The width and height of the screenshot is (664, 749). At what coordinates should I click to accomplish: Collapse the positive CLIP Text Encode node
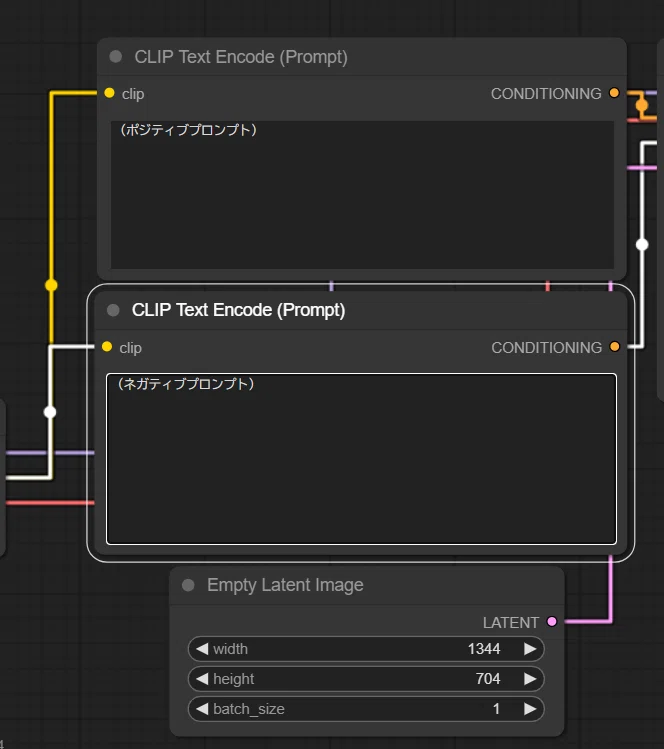click(116, 57)
